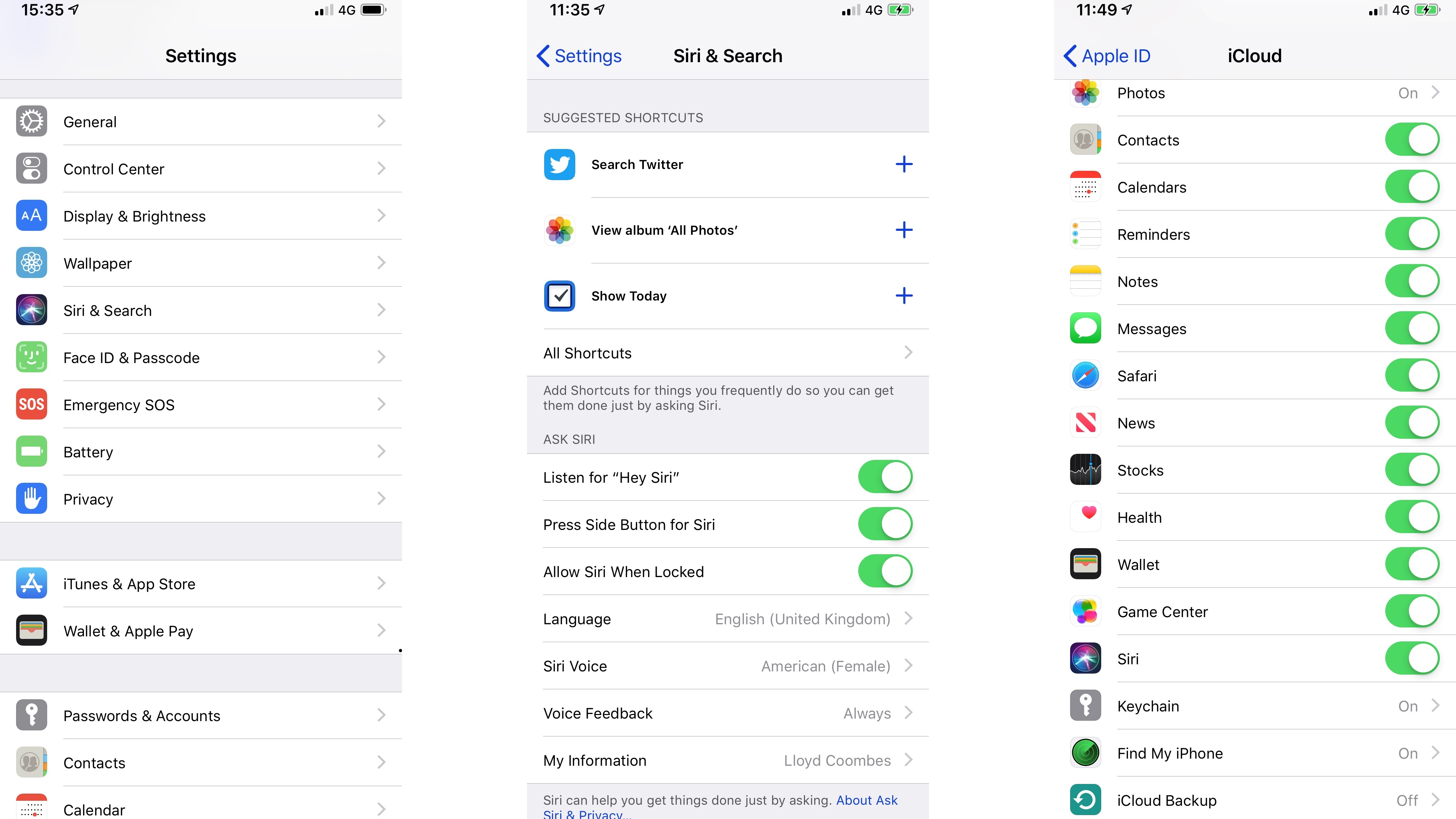This screenshot has width=1456, height=819.
Task: Open Privacy settings
Action: pyautogui.click(x=200, y=498)
